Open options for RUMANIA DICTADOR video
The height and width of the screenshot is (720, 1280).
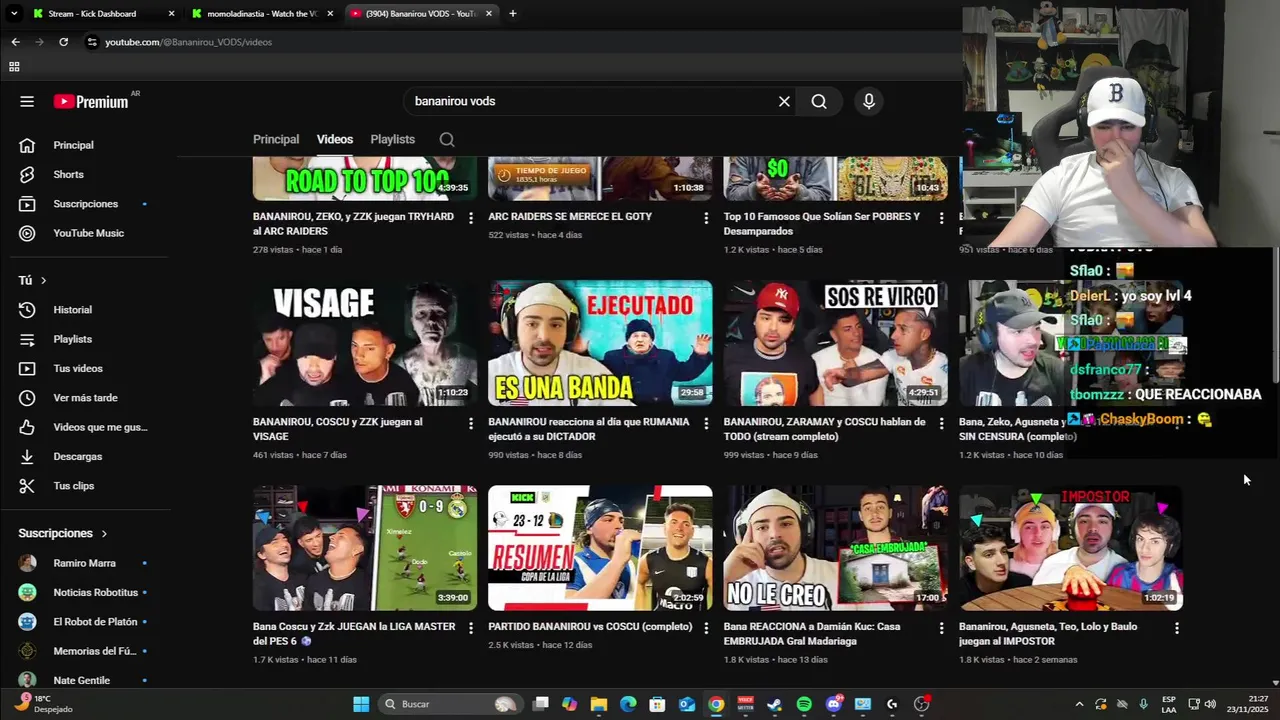(706, 424)
